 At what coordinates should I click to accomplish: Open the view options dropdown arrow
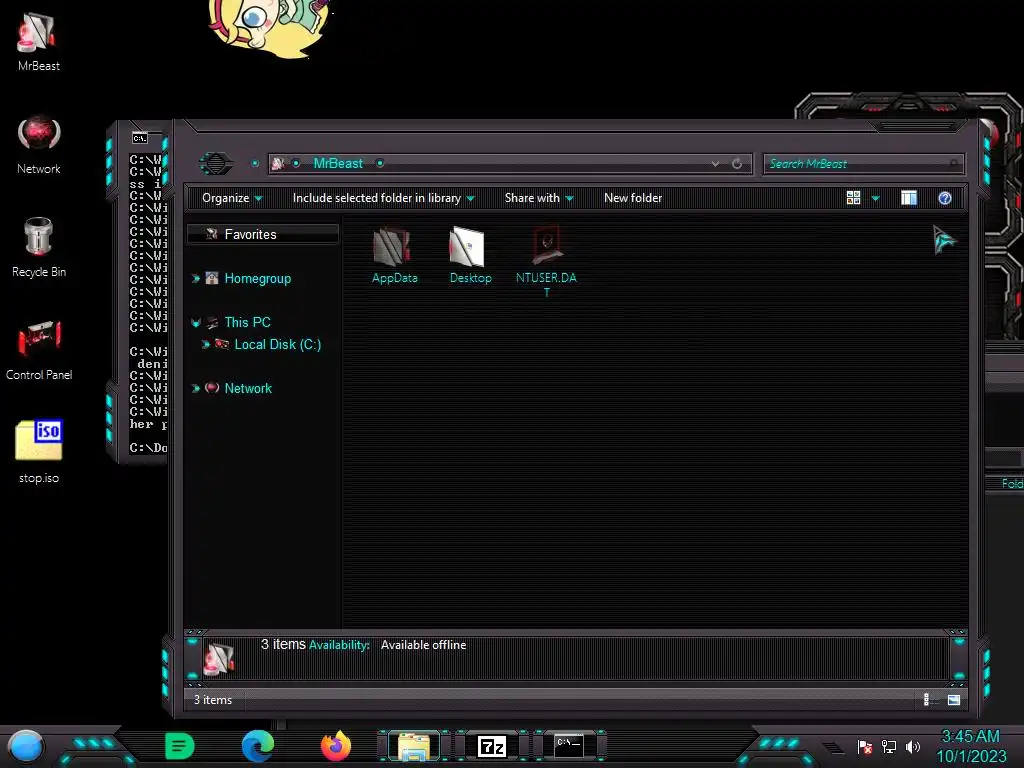[x=876, y=199]
